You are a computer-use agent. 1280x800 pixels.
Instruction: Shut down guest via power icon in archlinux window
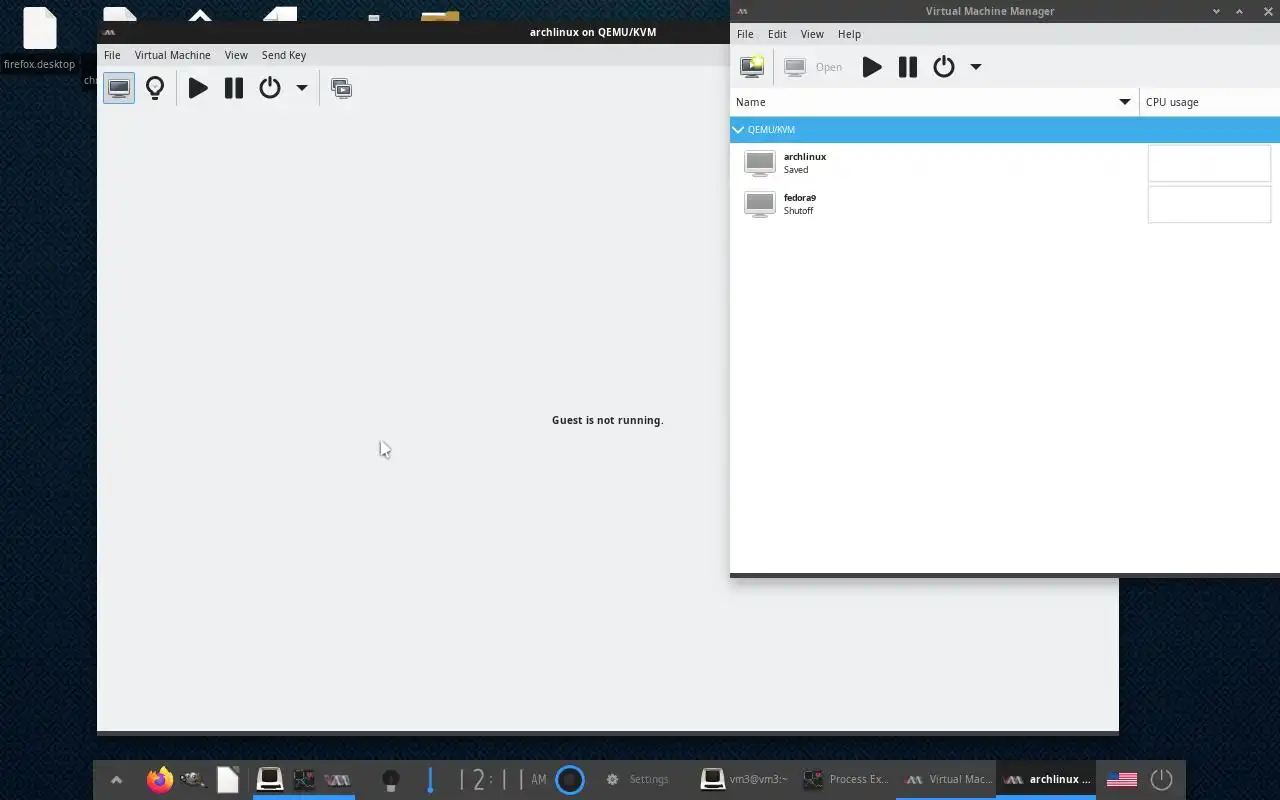(x=270, y=88)
